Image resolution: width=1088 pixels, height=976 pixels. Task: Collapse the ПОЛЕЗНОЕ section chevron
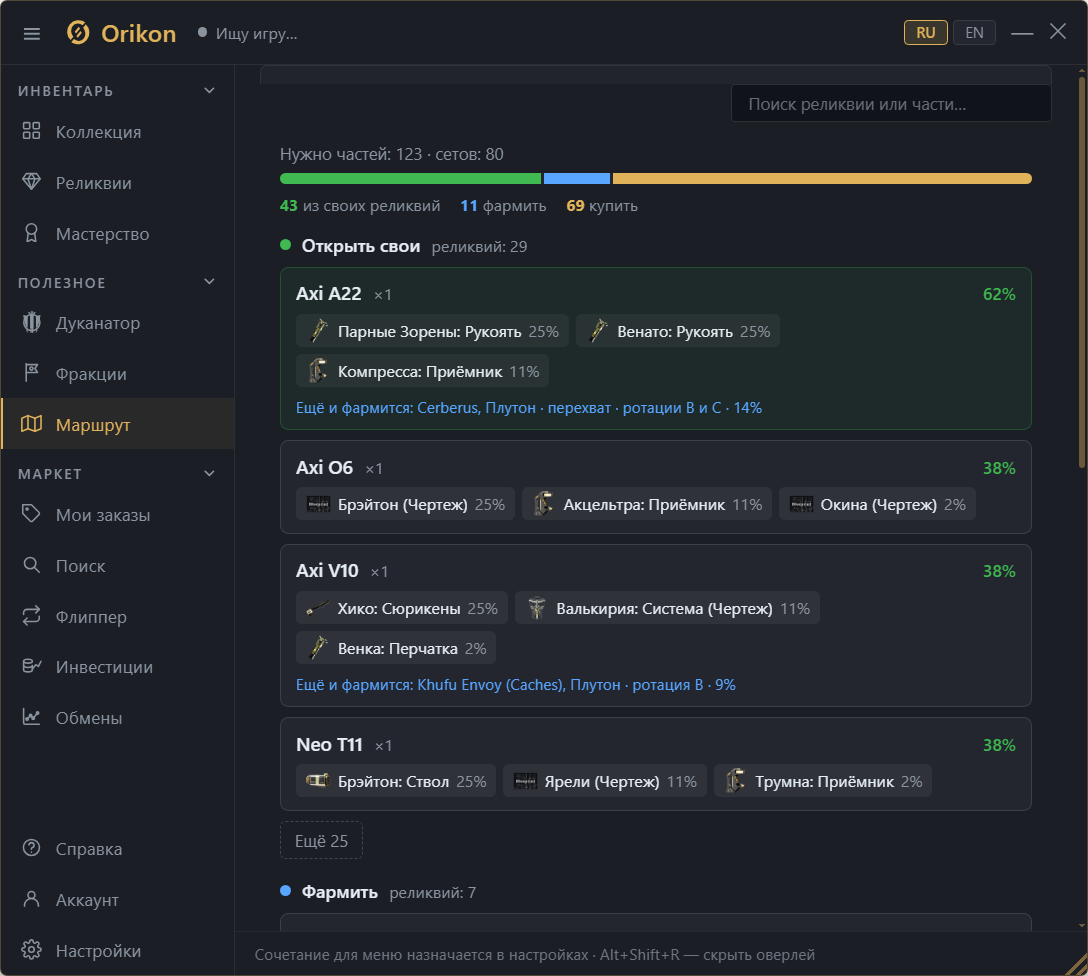tap(210, 282)
